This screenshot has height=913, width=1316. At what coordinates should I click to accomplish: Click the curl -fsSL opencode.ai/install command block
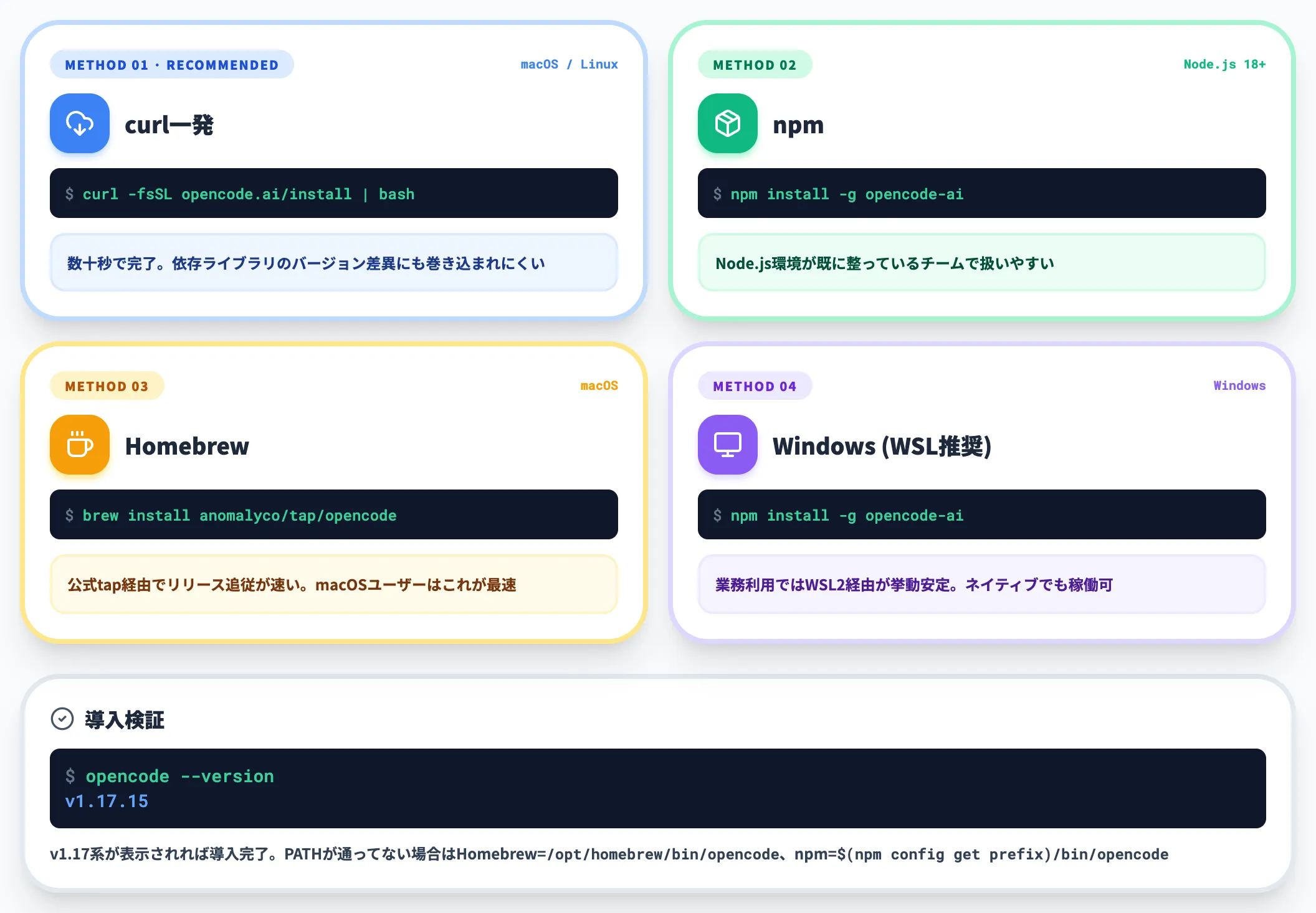coord(334,193)
